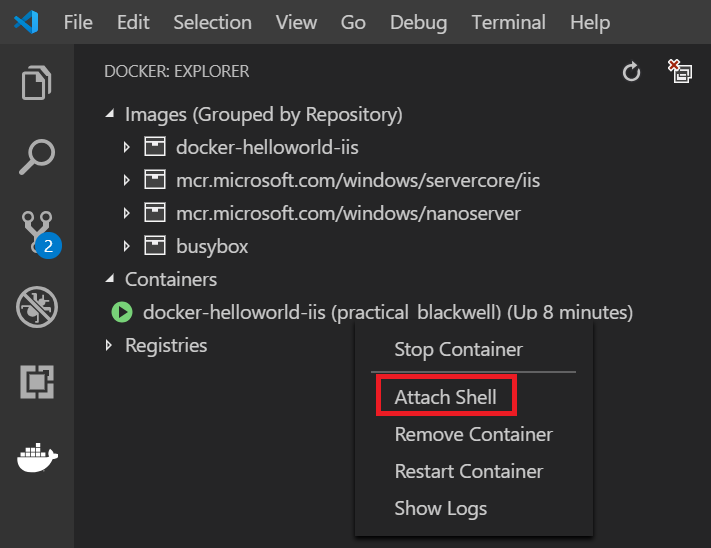Click the Images (Grouped by Repository) label

tap(263, 114)
